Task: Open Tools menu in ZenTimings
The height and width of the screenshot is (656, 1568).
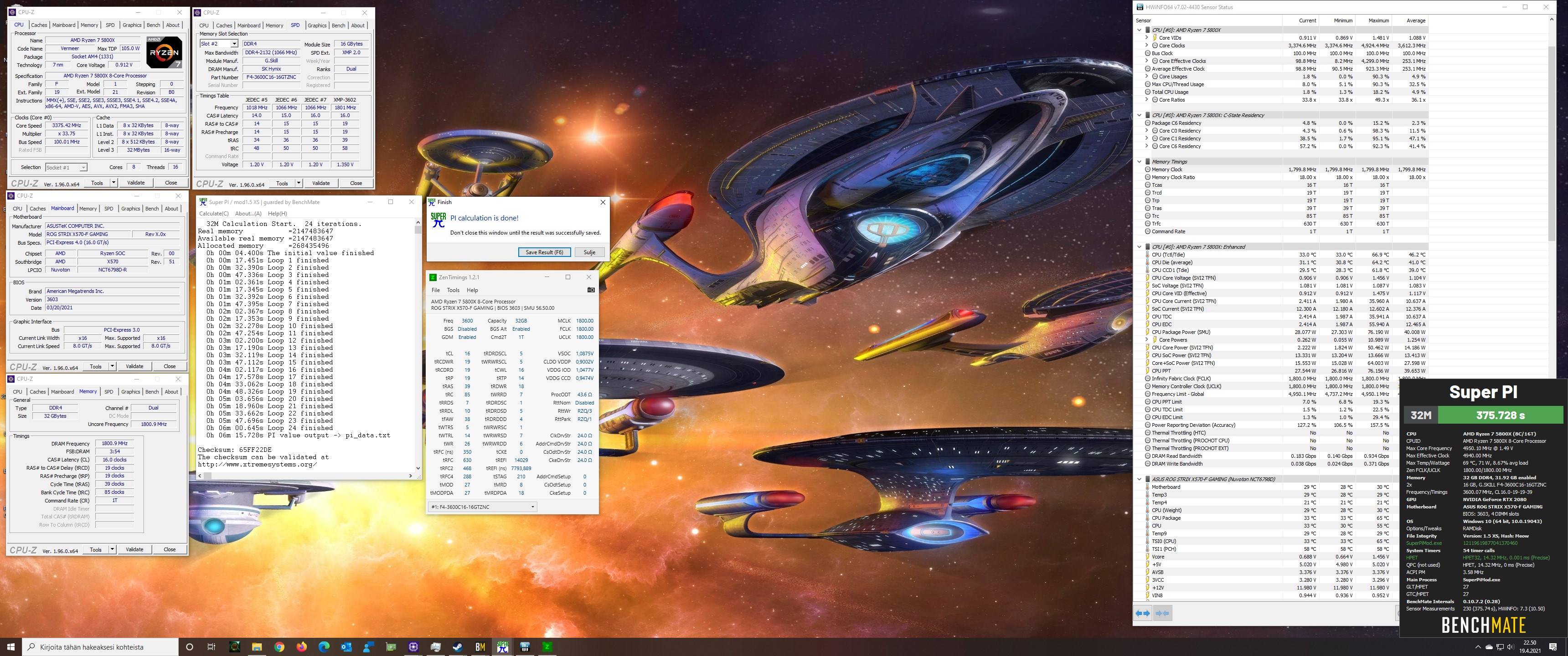Action: tap(453, 290)
